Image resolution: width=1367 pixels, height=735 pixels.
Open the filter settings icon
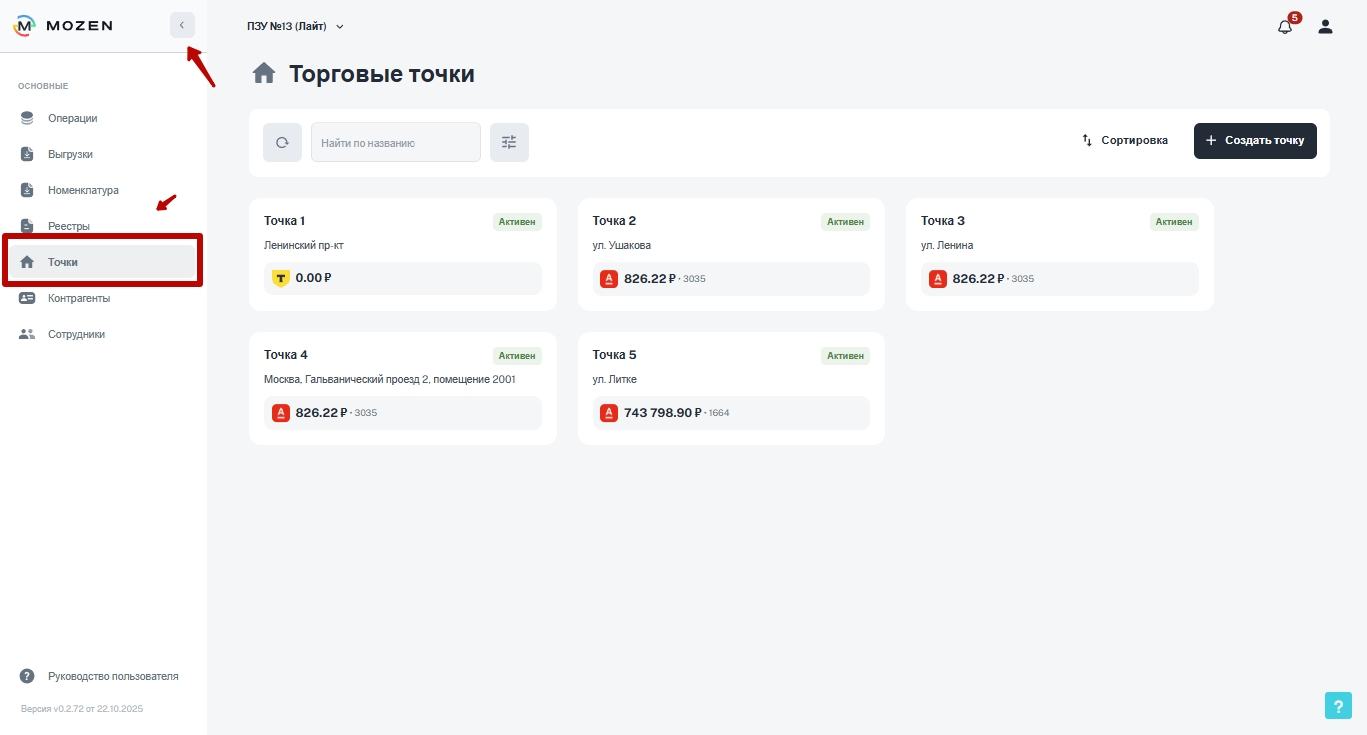coord(509,142)
